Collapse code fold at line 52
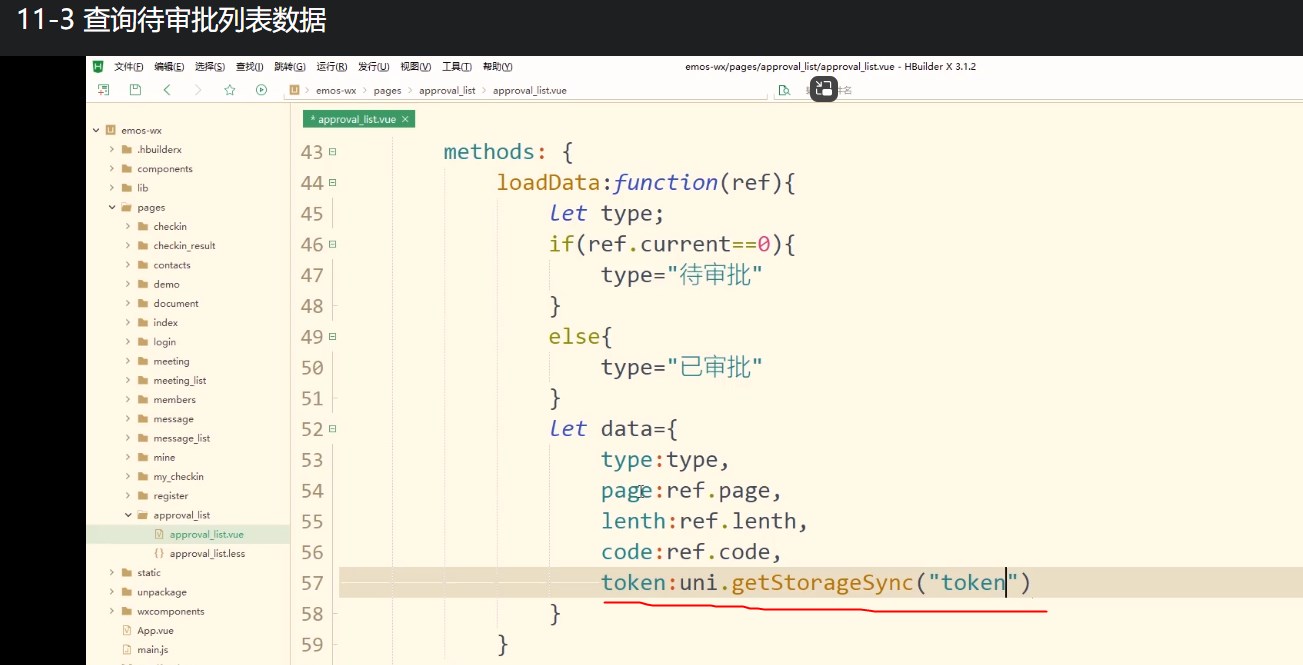 pyautogui.click(x=332, y=429)
